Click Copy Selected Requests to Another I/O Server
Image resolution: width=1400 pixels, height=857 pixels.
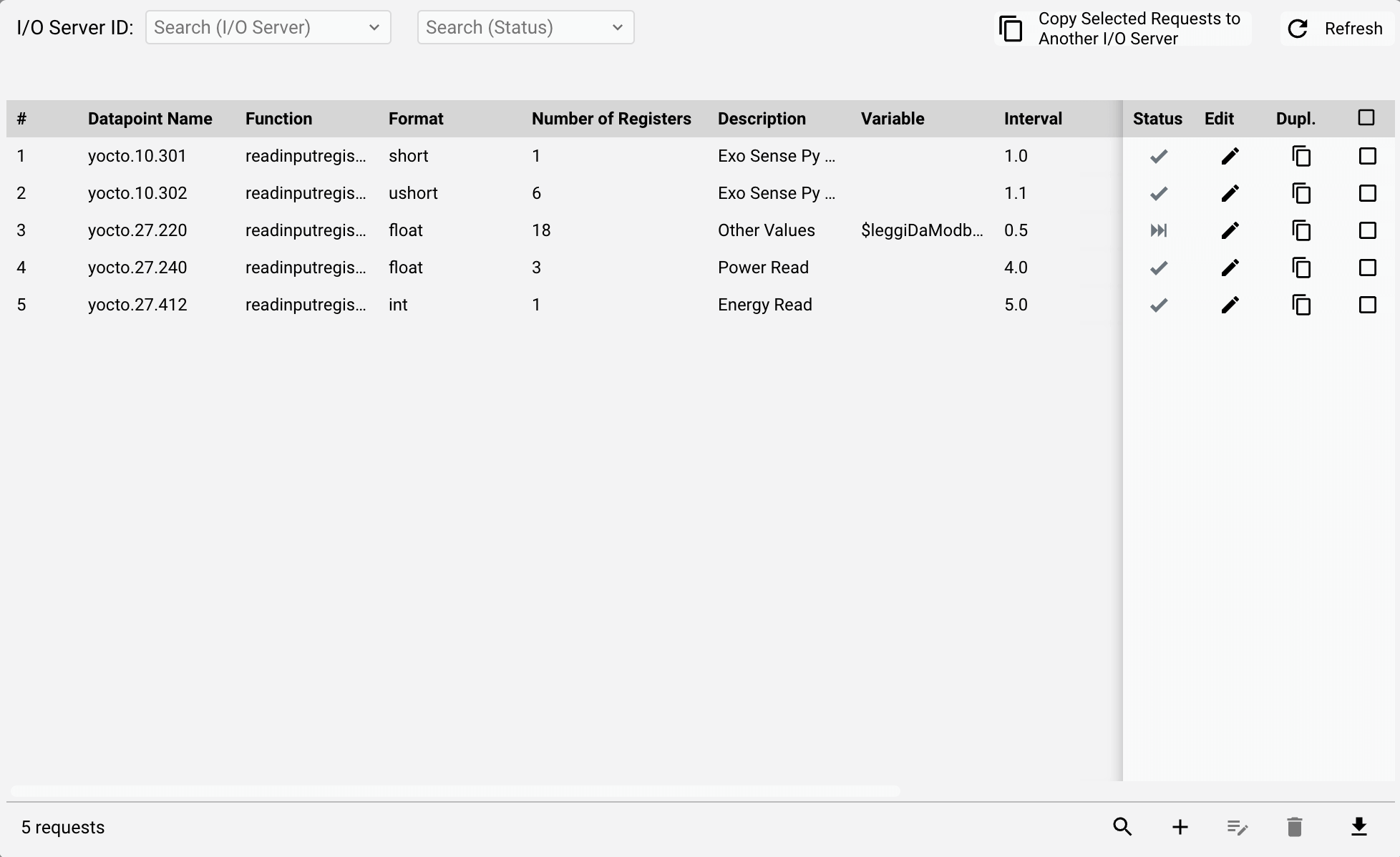[x=1122, y=29]
